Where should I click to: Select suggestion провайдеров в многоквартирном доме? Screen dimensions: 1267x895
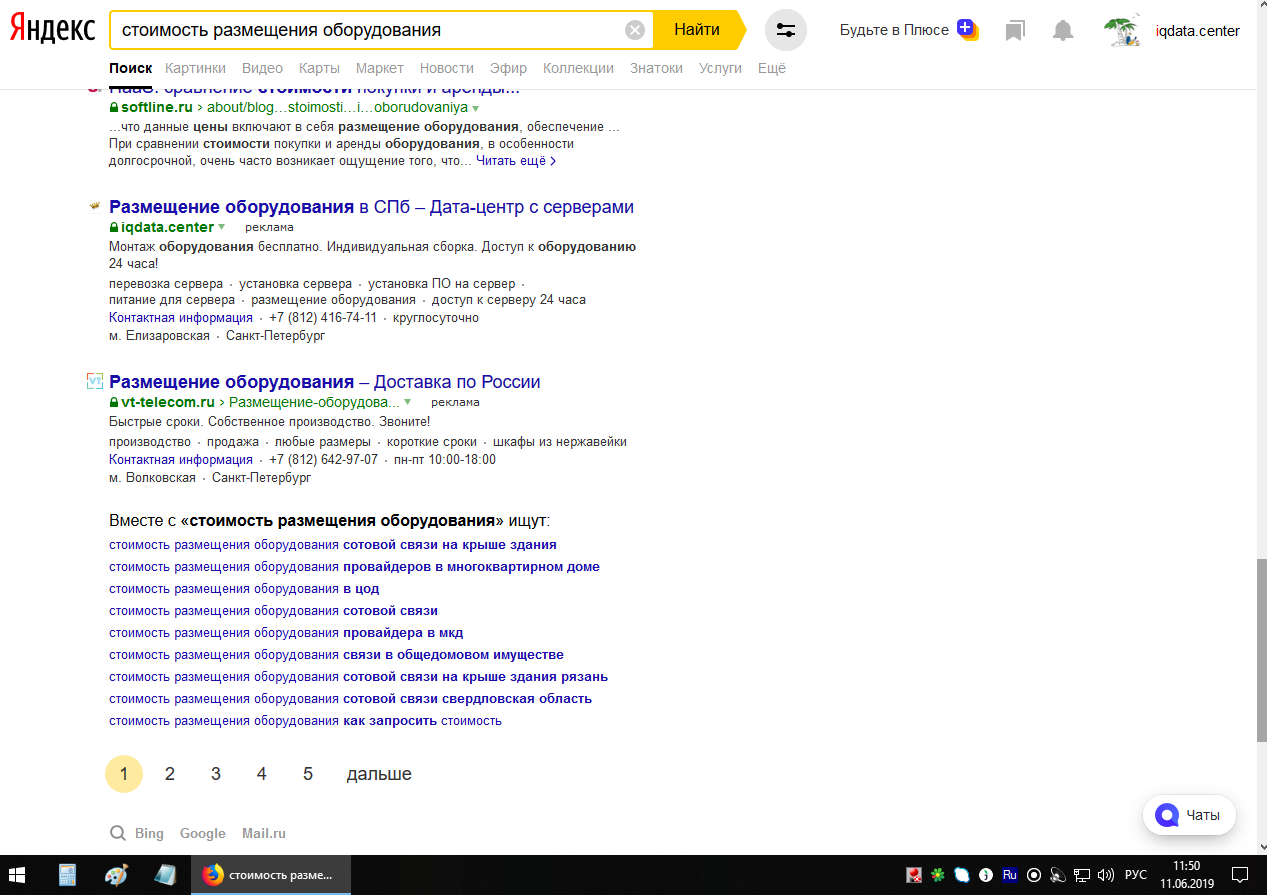(x=354, y=567)
